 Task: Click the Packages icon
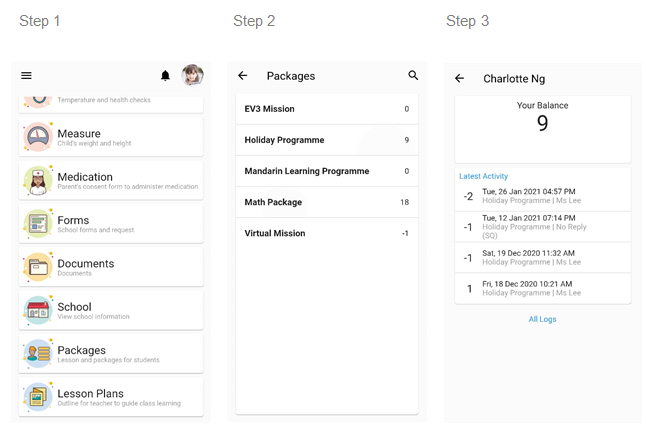point(38,354)
